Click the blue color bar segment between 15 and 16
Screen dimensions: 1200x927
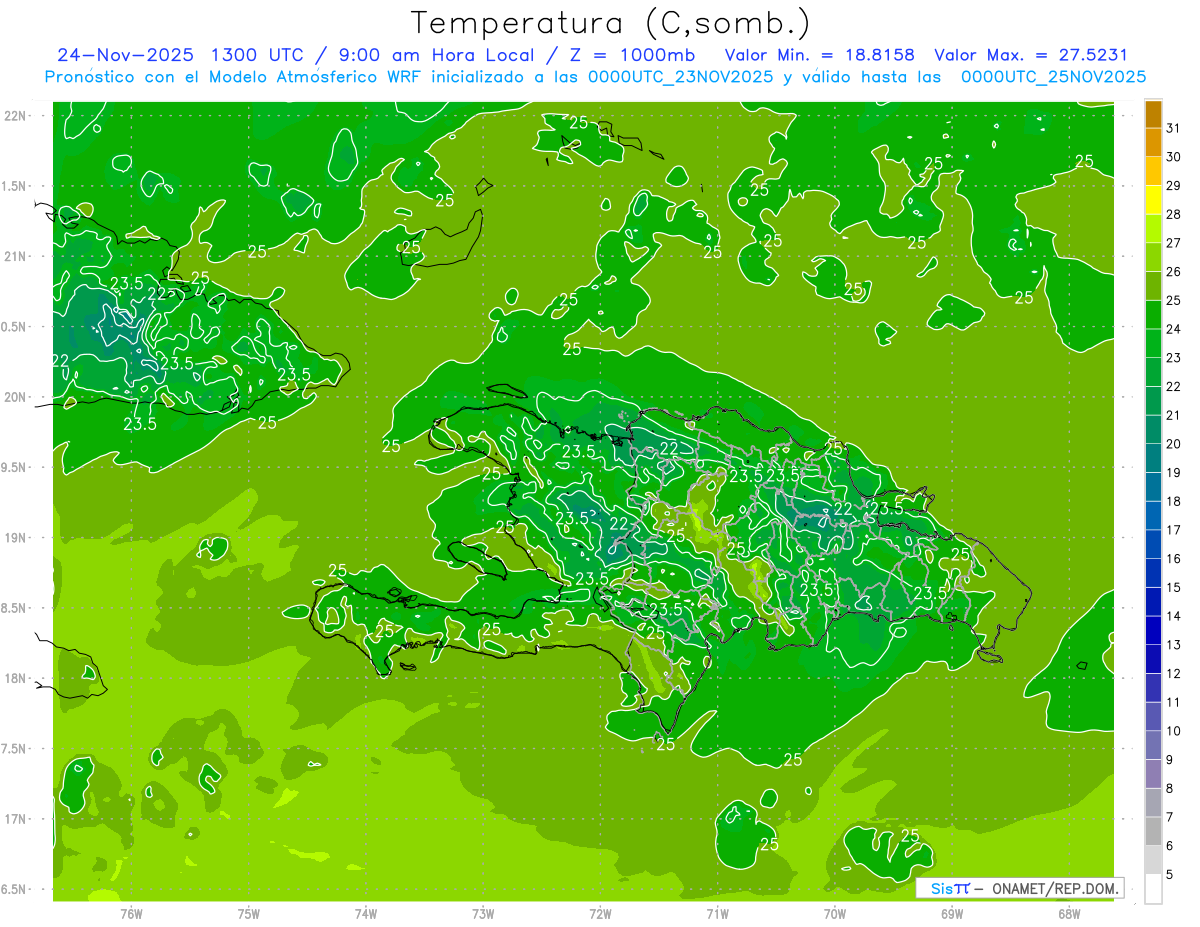(x=1153, y=574)
